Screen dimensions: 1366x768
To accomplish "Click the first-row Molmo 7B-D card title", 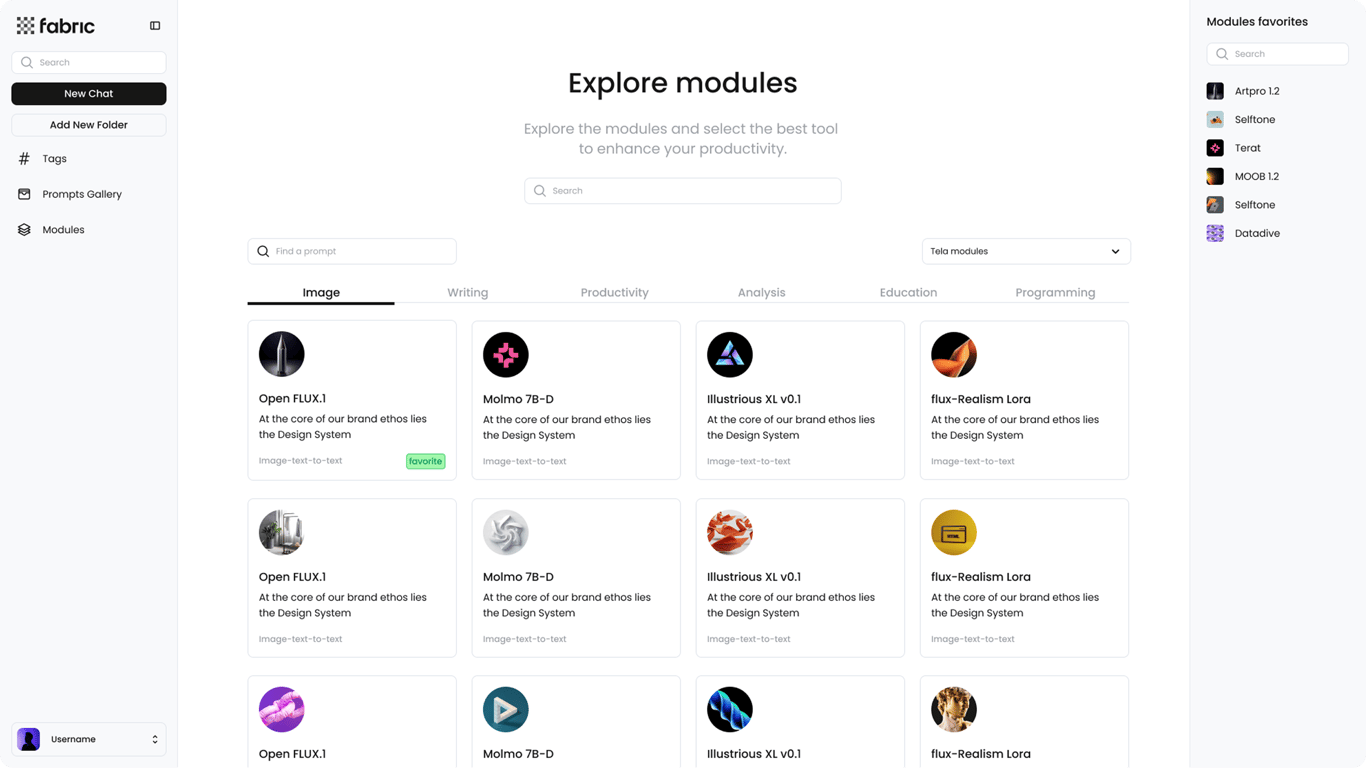I will 518,399.
